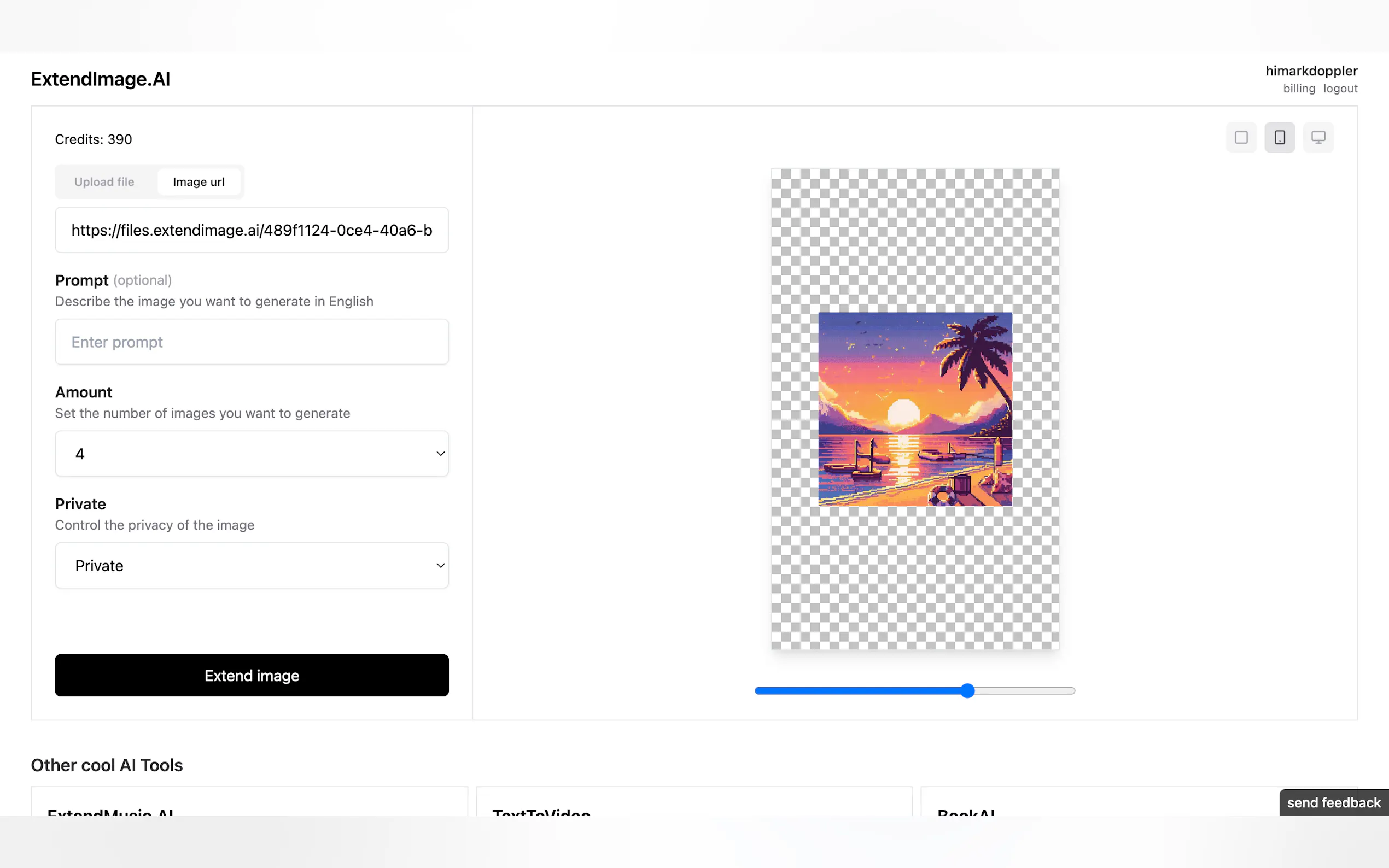Open the Amount dropdown

click(x=251, y=453)
